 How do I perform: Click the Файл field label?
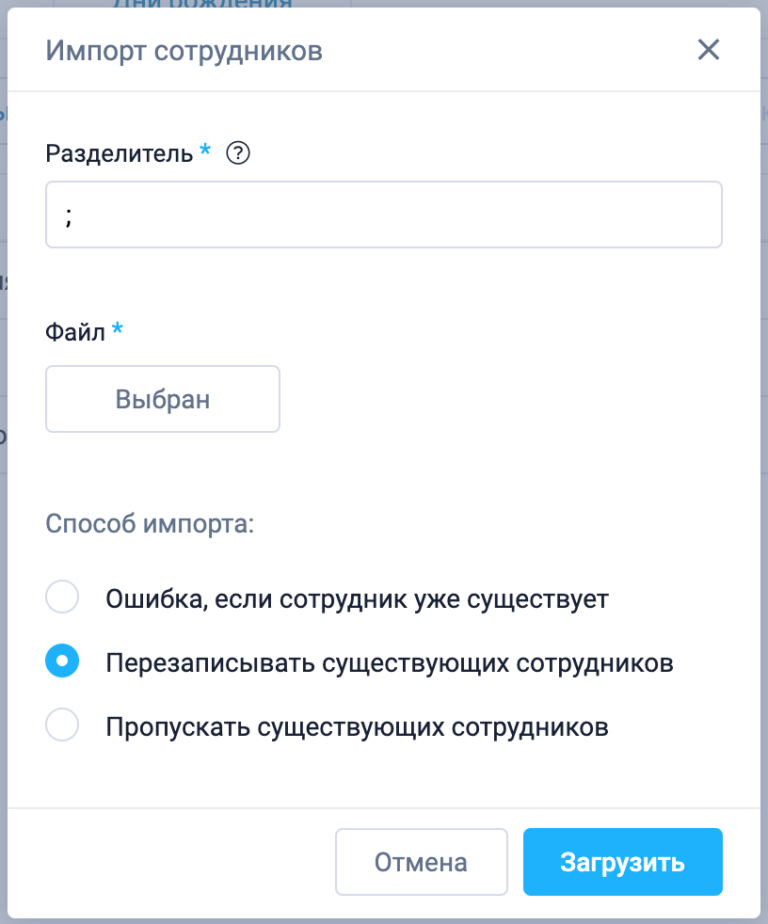75,332
